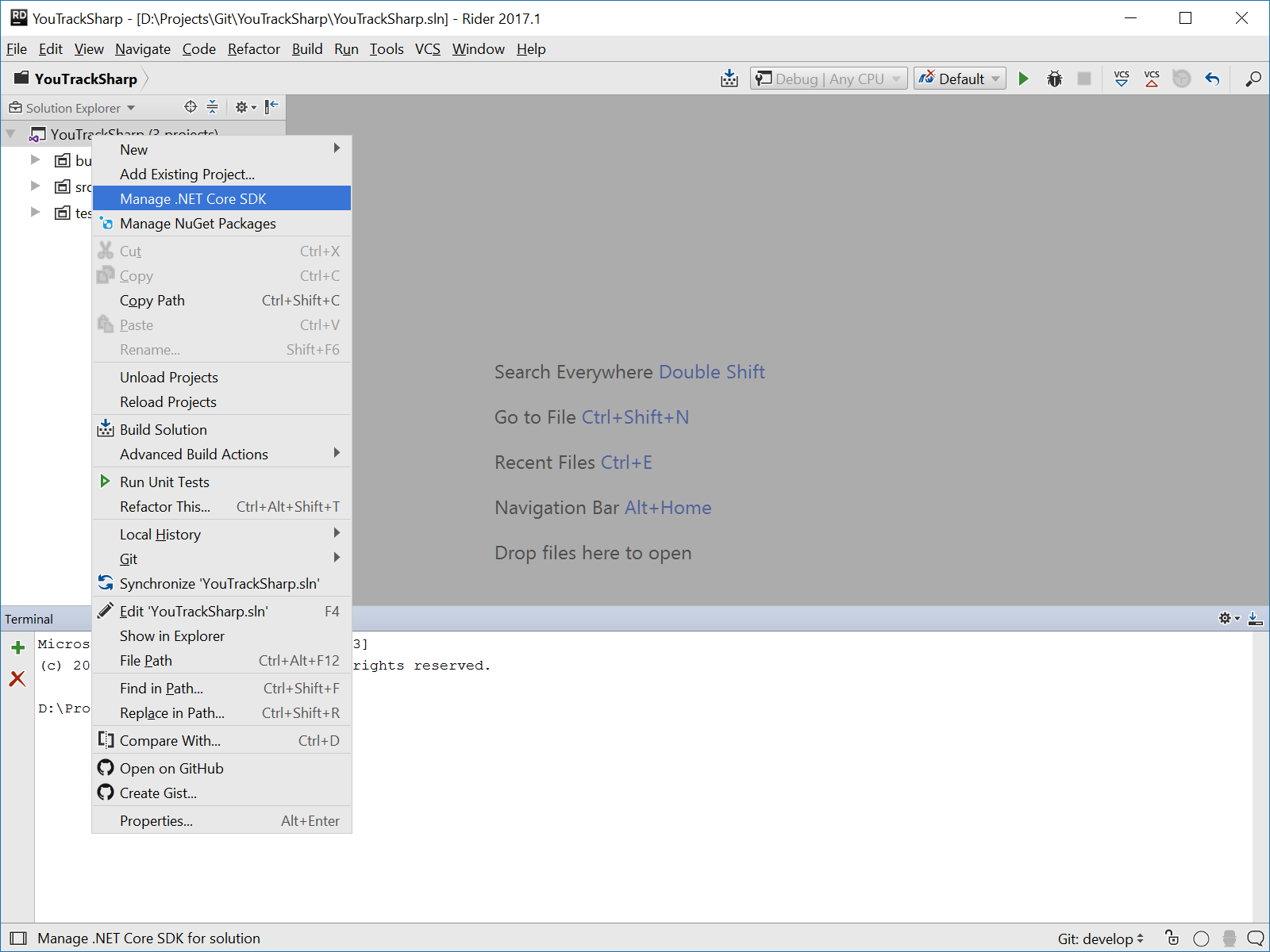Image resolution: width=1270 pixels, height=952 pixels.
Task: Click the revert undo arrow icon
Action: [x=1212, y=79]
